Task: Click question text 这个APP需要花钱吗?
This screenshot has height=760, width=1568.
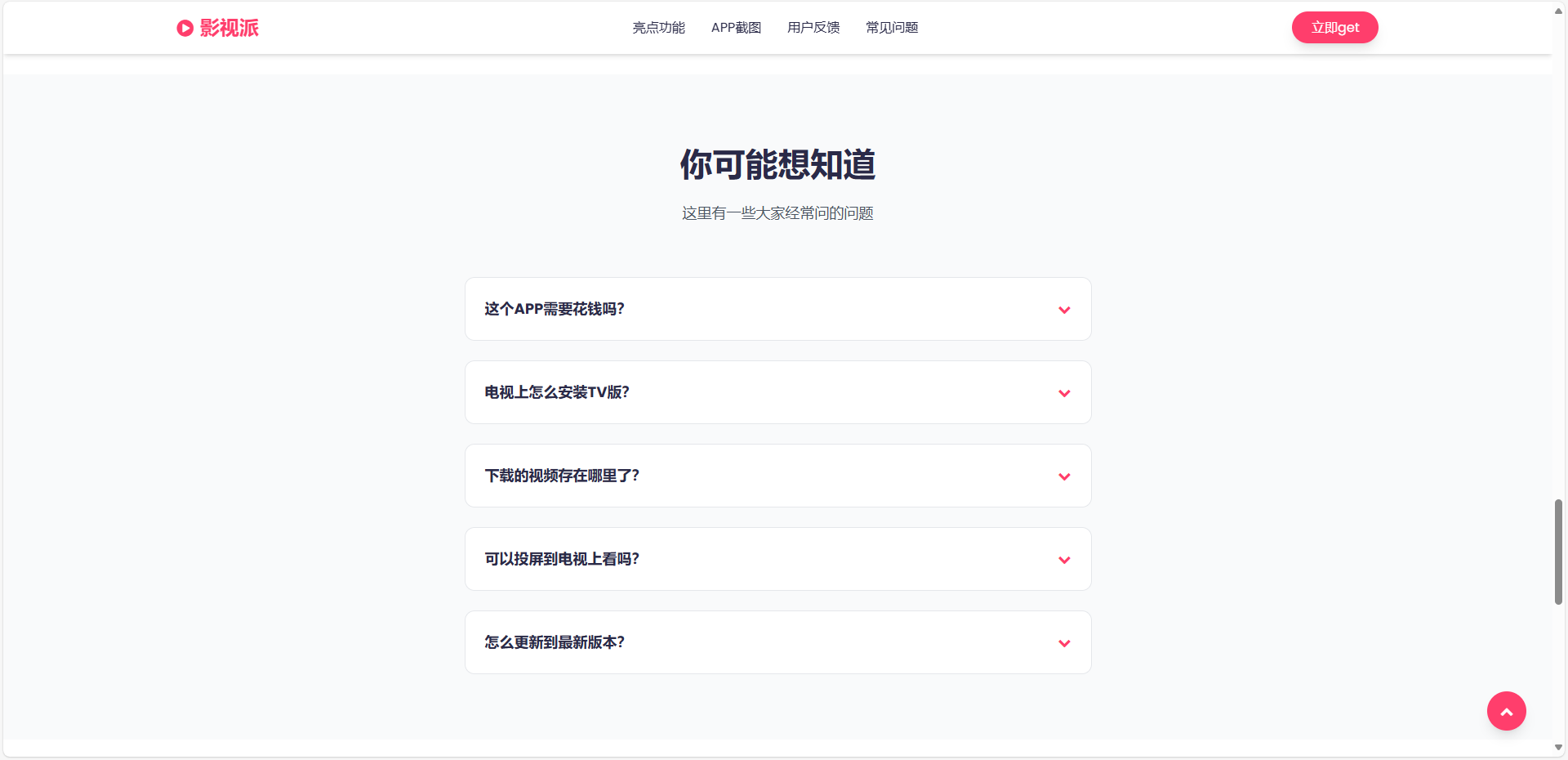Action: click(555, 309)
